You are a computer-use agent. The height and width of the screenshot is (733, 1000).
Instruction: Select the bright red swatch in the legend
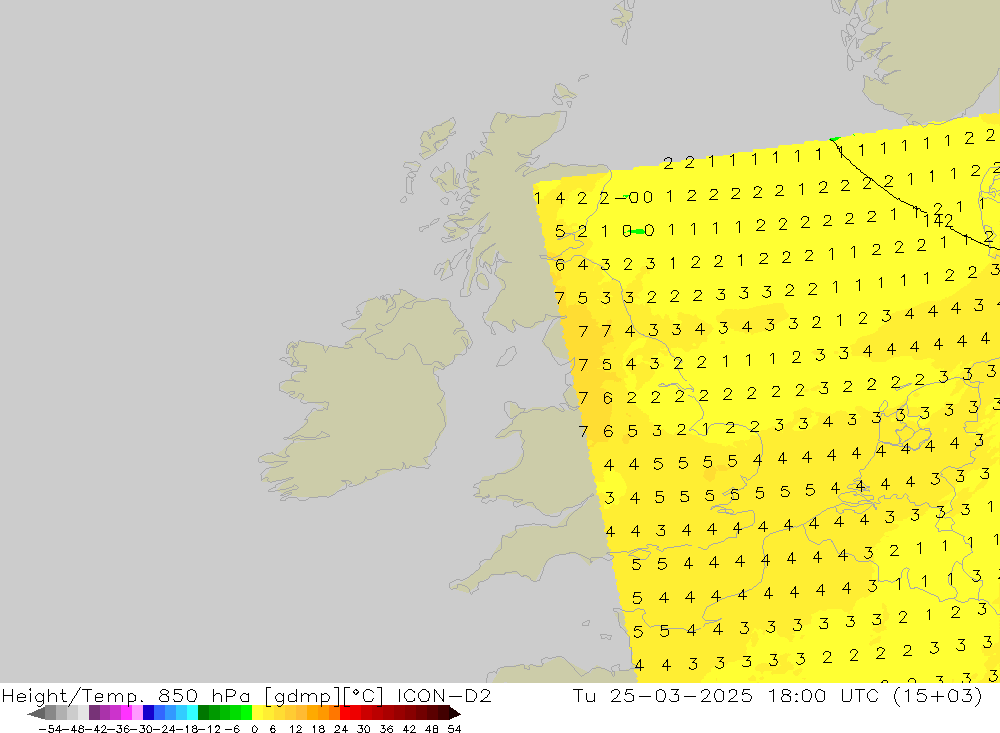(x=345, y=713)
